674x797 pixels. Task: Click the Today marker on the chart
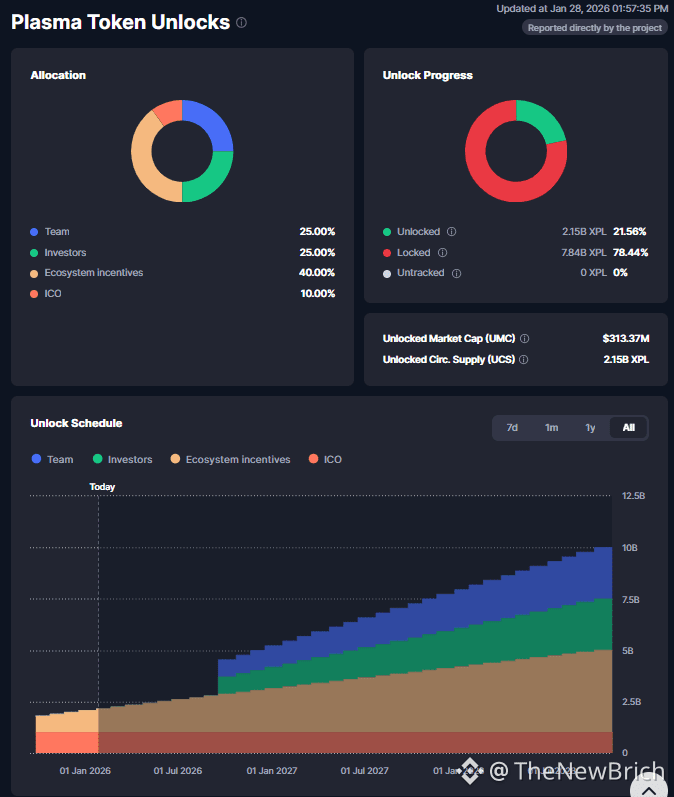(102, 487)
